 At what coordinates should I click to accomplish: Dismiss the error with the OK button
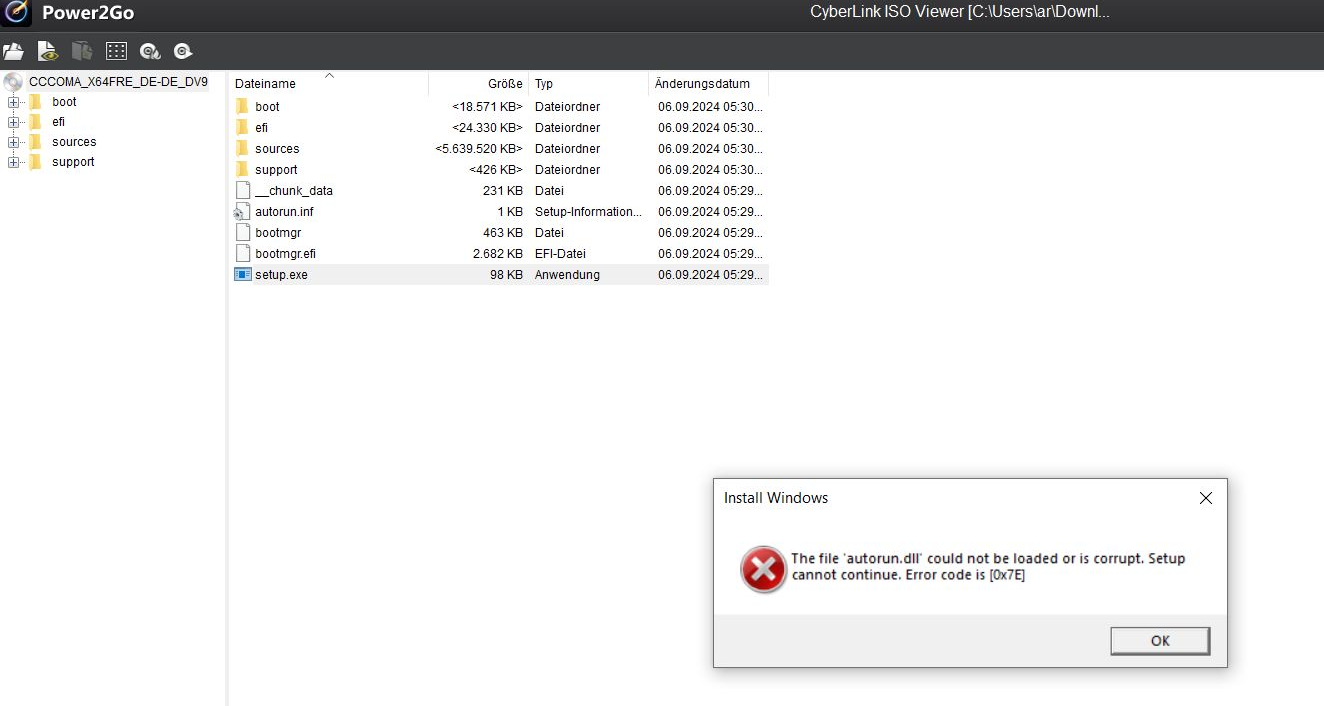(x=1160, y=641)
